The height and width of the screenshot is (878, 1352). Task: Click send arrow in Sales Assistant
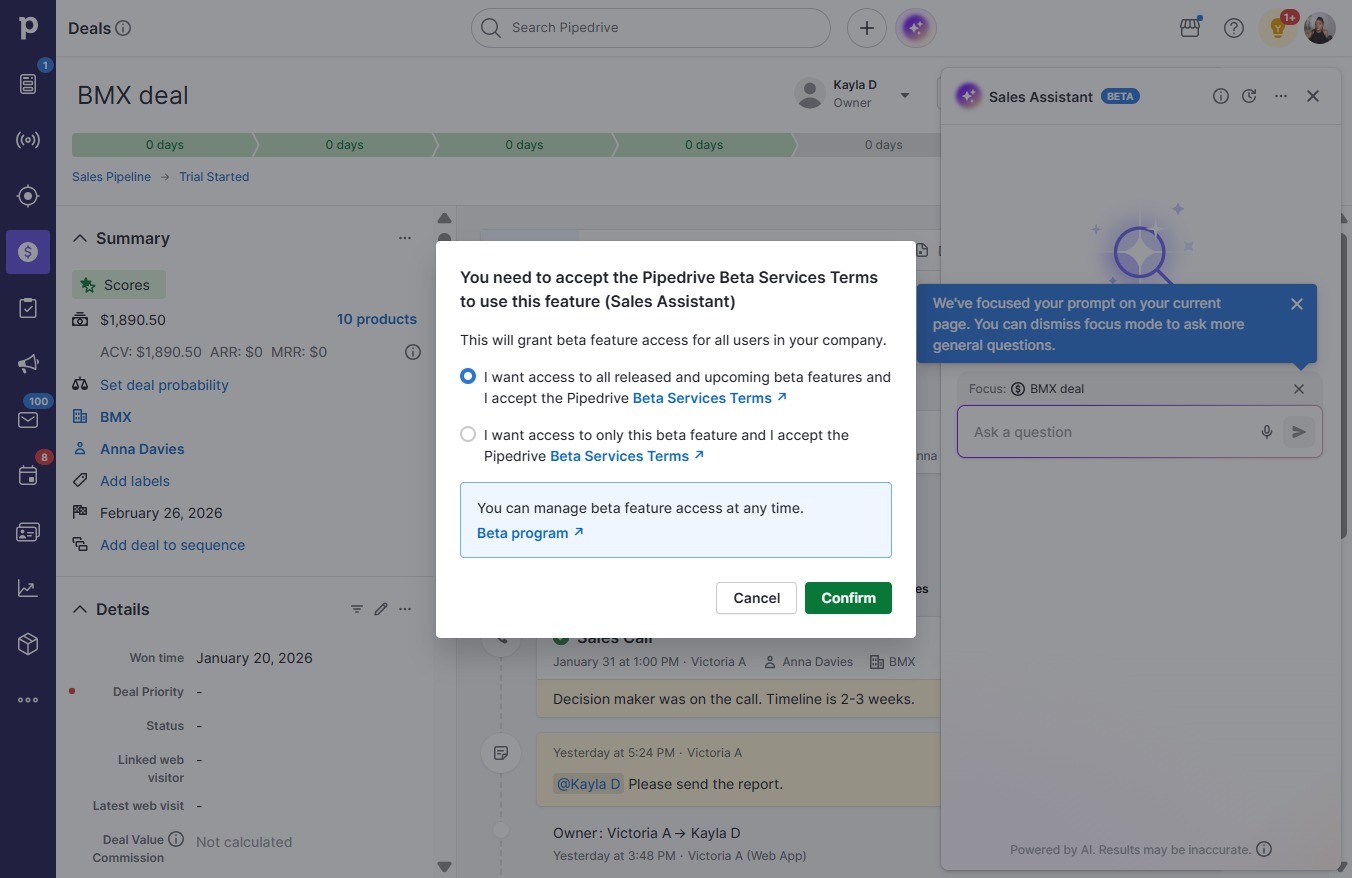tap(1299, 432)
